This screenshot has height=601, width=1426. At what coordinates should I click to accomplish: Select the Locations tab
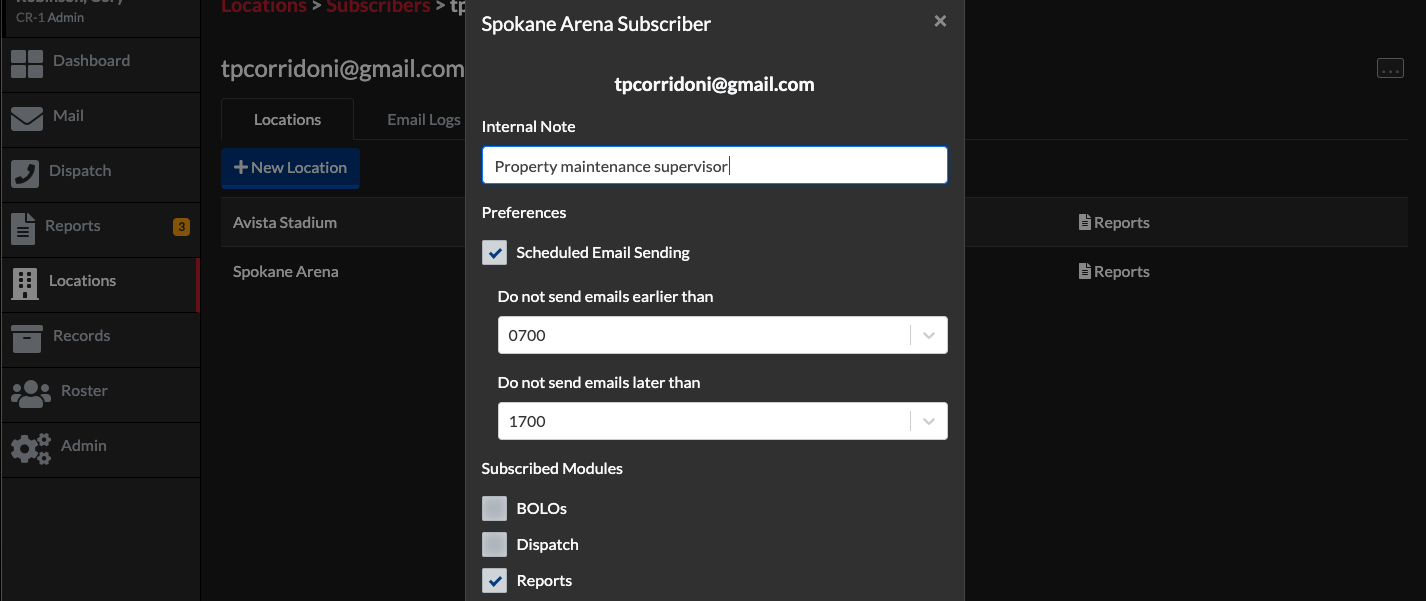287,119
